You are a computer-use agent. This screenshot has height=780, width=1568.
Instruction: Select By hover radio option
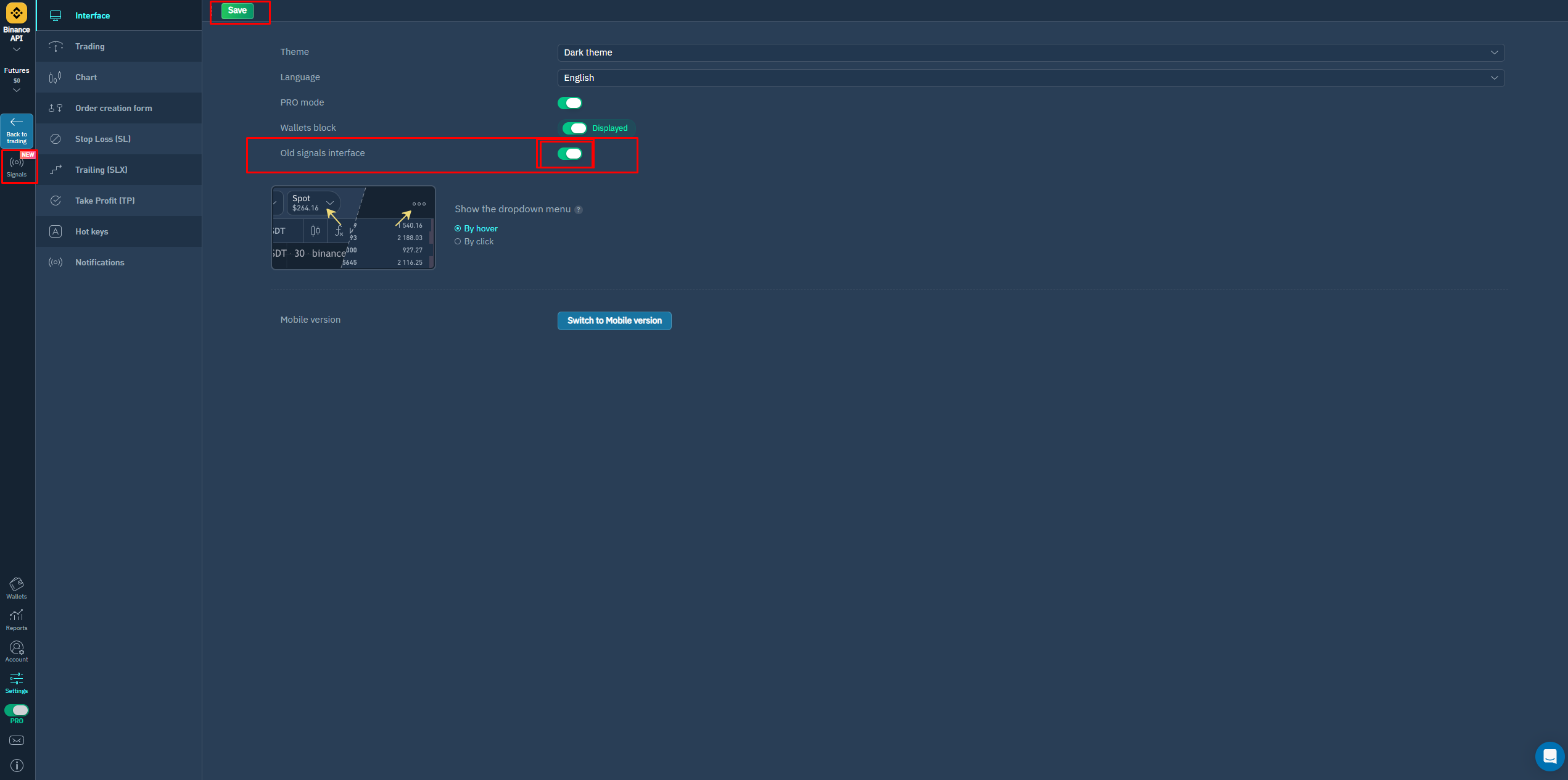pyautogui.click(x=476, y=228)
